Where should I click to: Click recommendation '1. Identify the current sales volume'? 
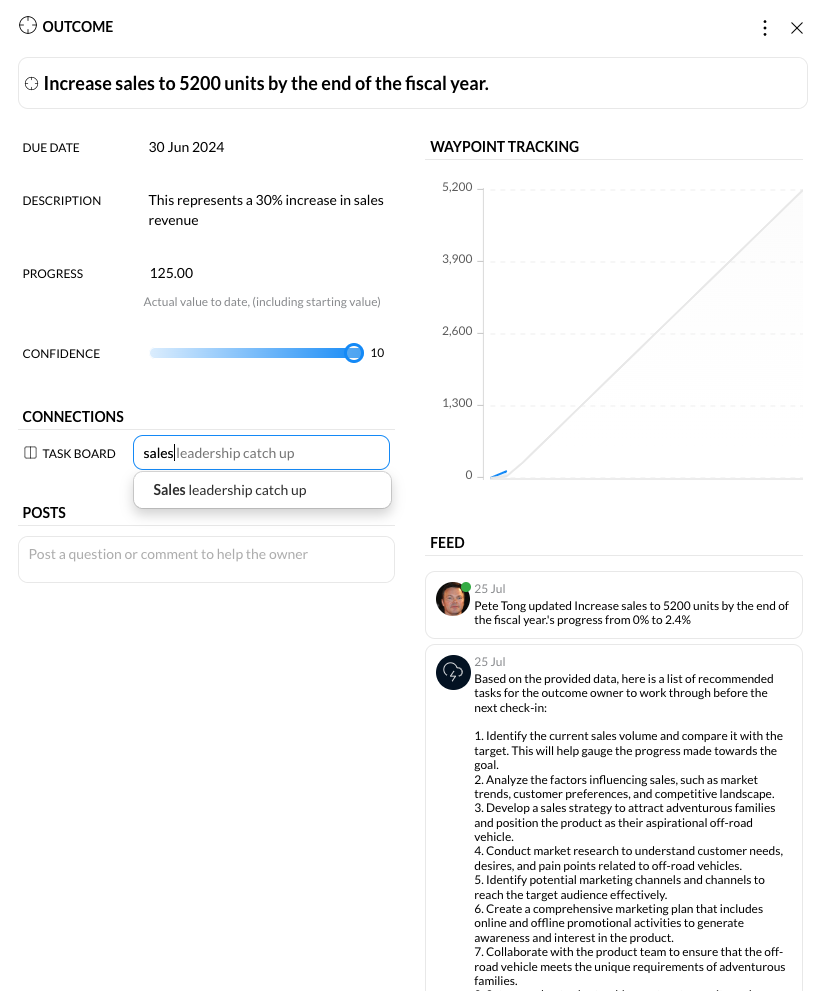(x=629, y=750)
